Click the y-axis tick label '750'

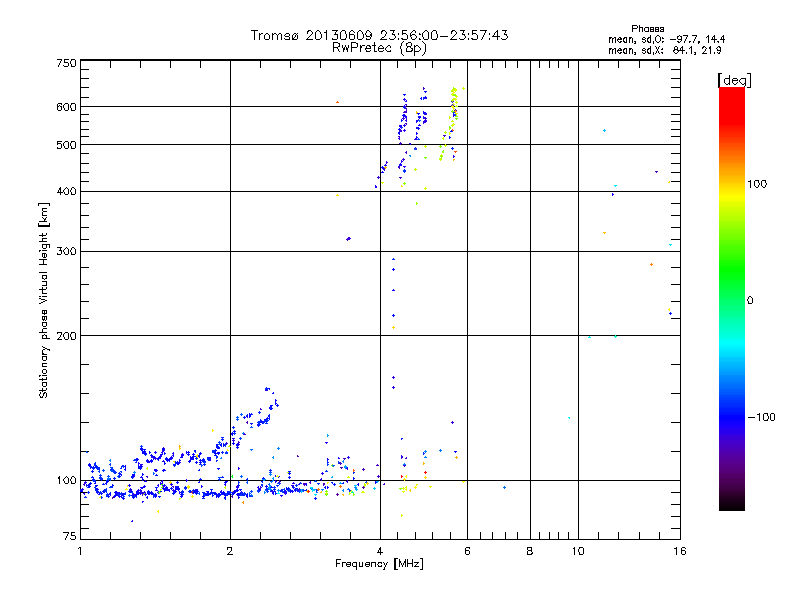click(x=66, y=63)
